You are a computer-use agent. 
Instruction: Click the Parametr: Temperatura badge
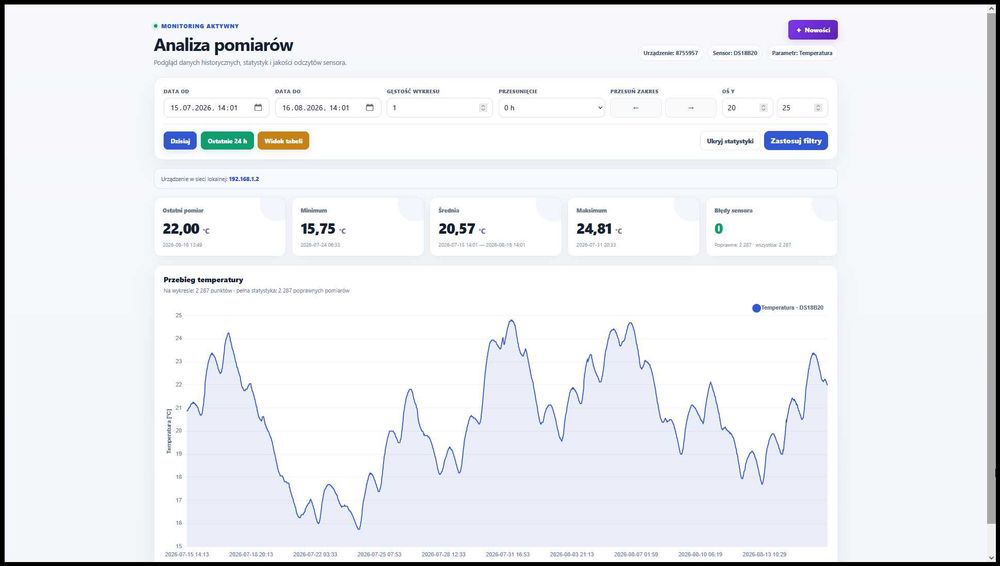click(x=802, y=53)
